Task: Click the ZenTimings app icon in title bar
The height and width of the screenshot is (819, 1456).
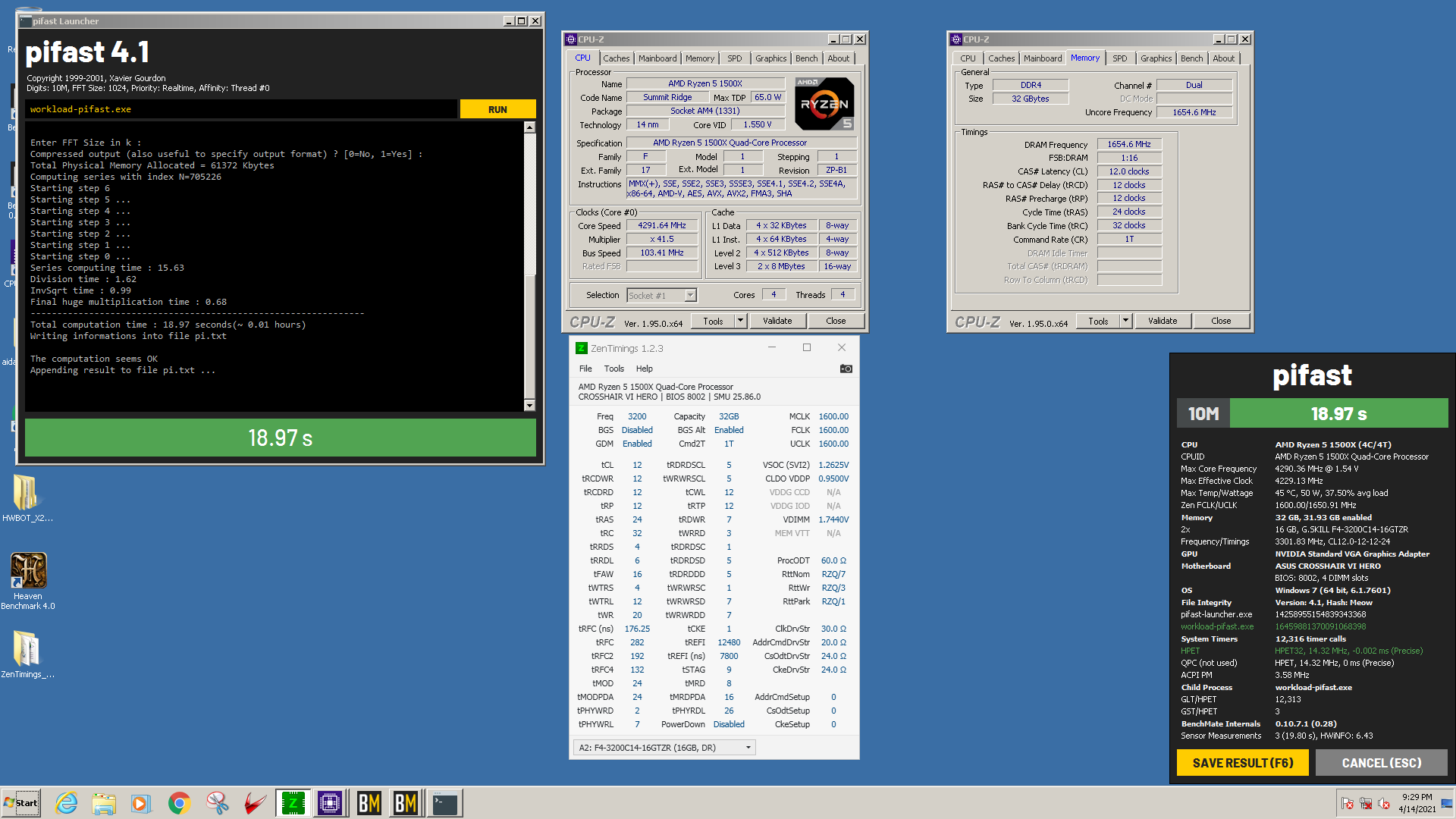Action: coord(582,348)
